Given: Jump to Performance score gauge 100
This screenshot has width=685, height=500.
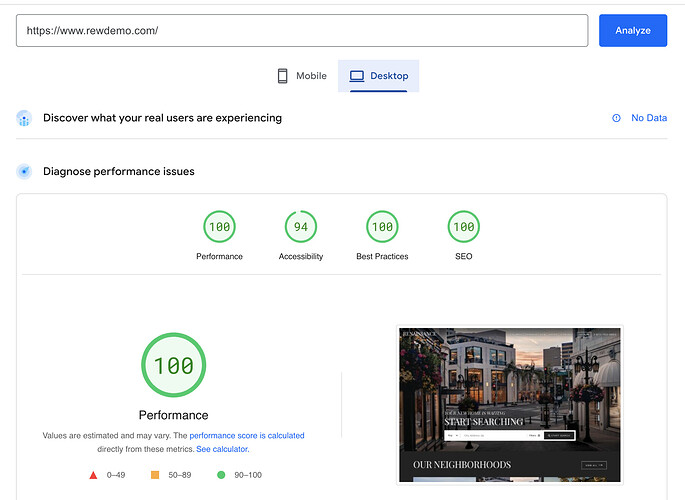Looking at the screenshot, I should click(219, 227).
